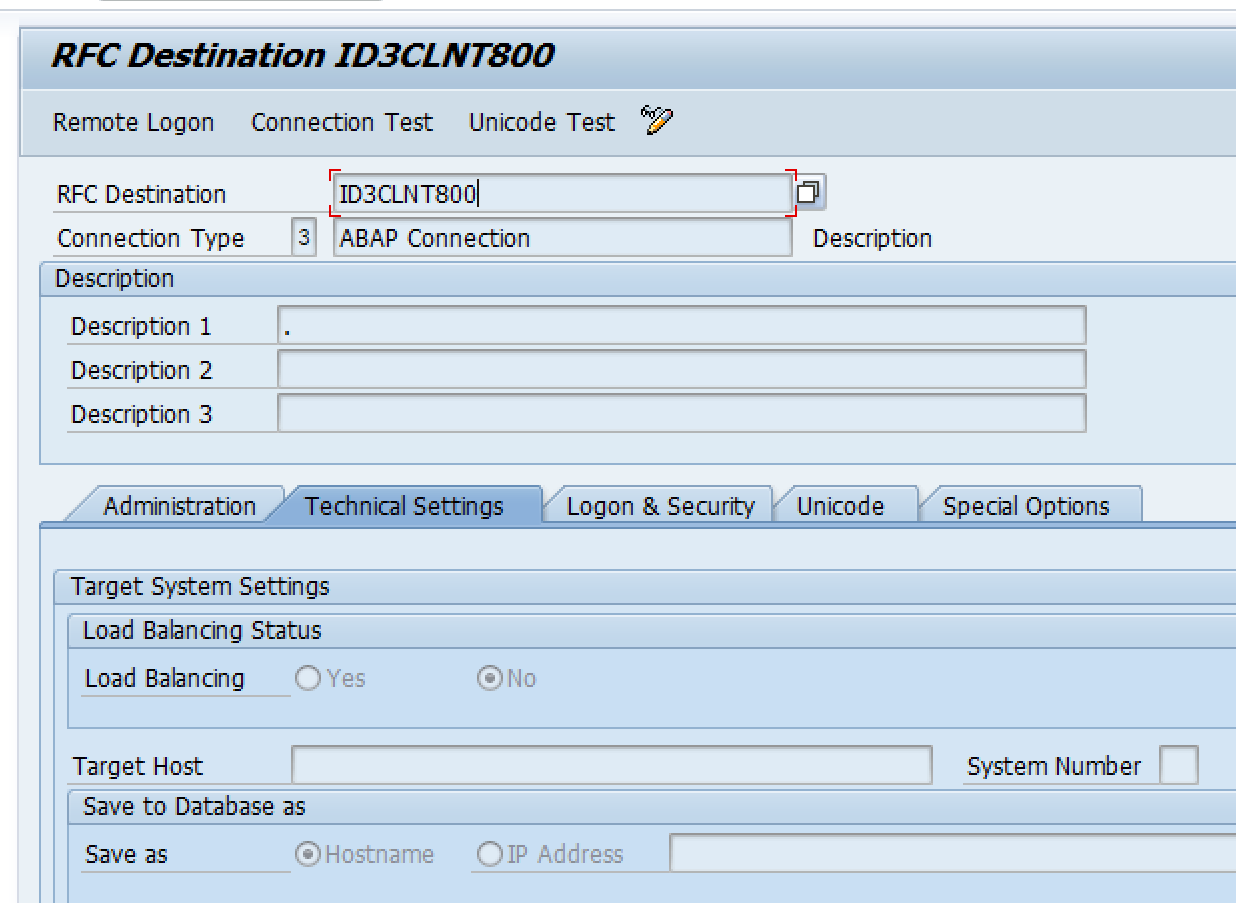Screen dimensions: 1236x903
Task: Click the value help icon beside RFC Destination
Action: click(x=809, y=192)
